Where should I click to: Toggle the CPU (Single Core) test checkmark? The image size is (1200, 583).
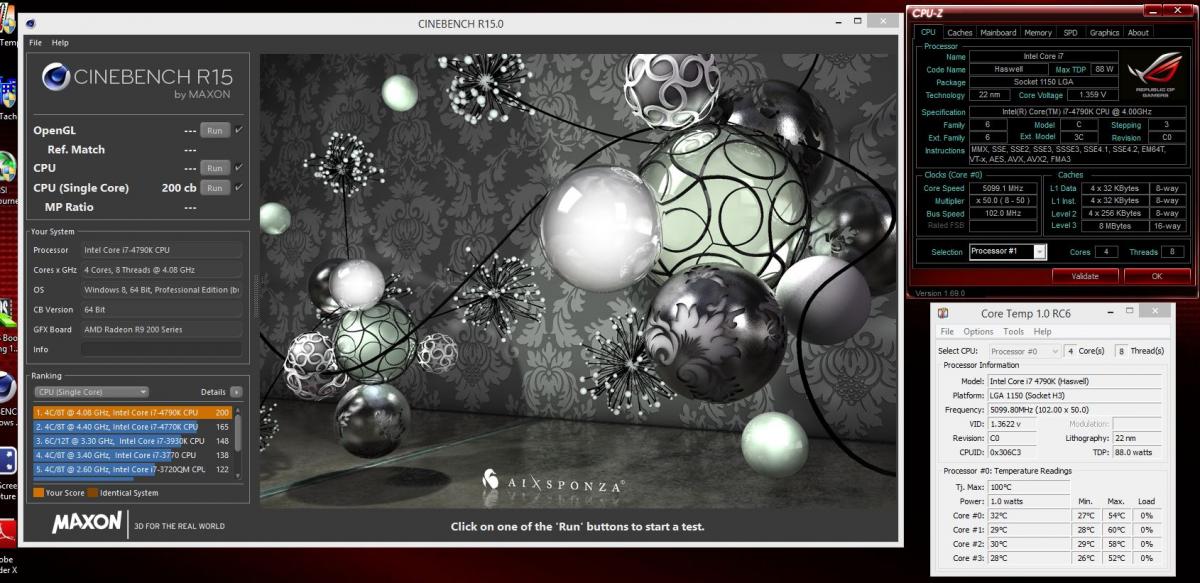click(239, 187)
